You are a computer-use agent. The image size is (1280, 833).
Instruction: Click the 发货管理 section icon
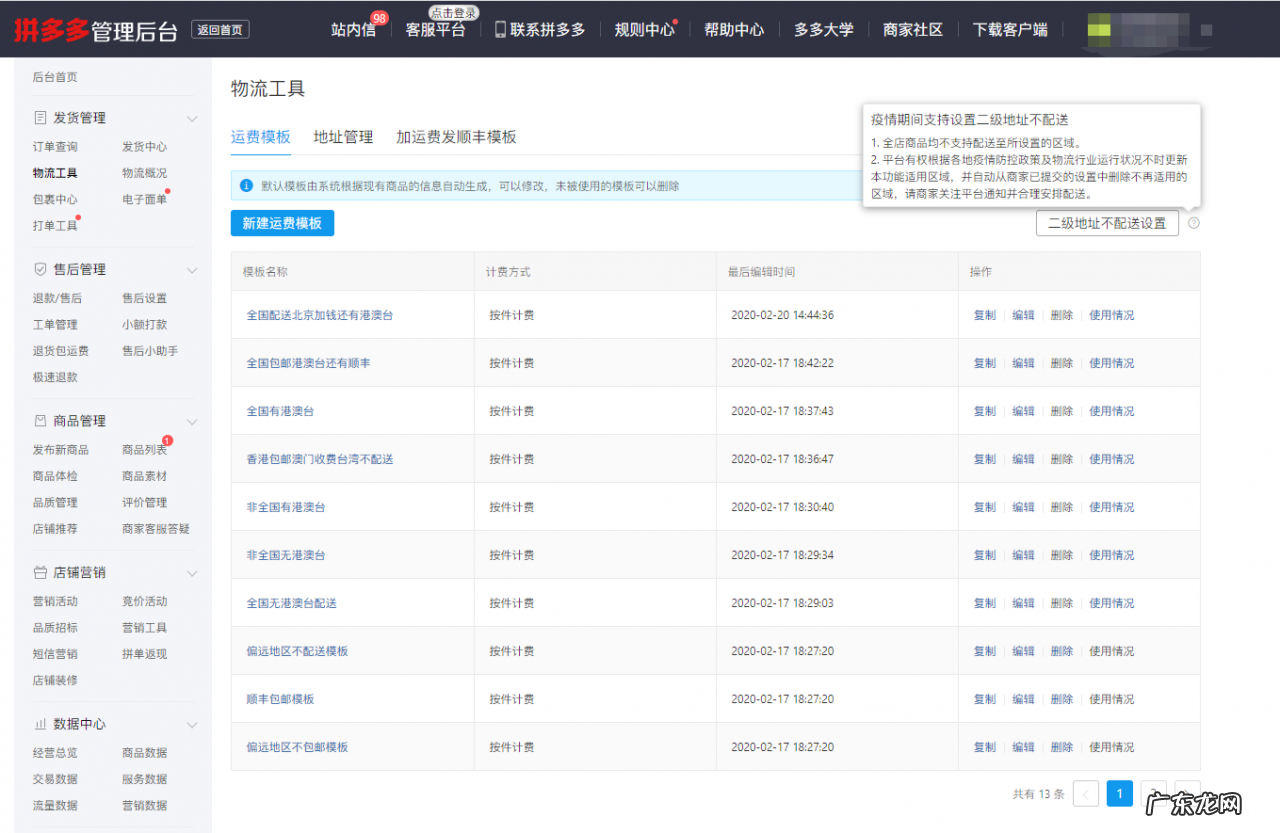pos(40,118)
